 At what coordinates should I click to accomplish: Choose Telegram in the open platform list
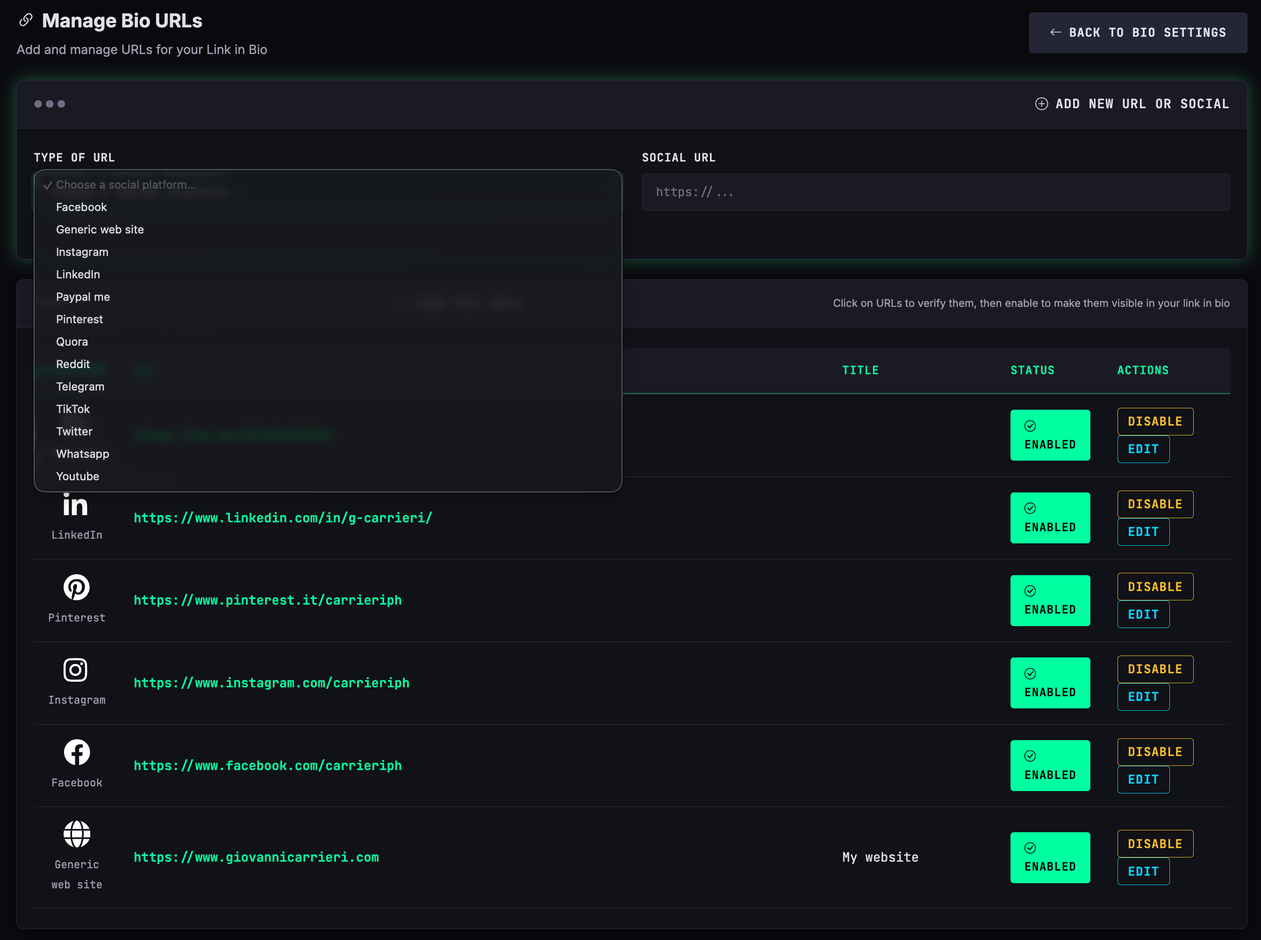(x=80, y=386)
